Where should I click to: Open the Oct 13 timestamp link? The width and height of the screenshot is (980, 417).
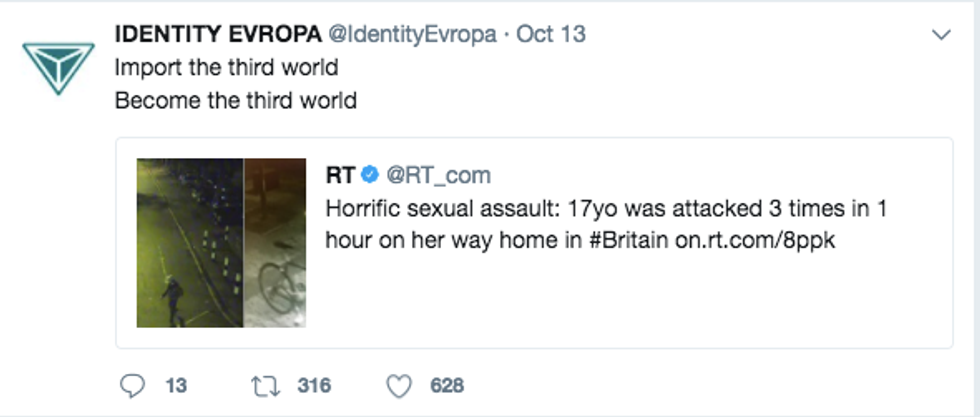pos(551,34)
